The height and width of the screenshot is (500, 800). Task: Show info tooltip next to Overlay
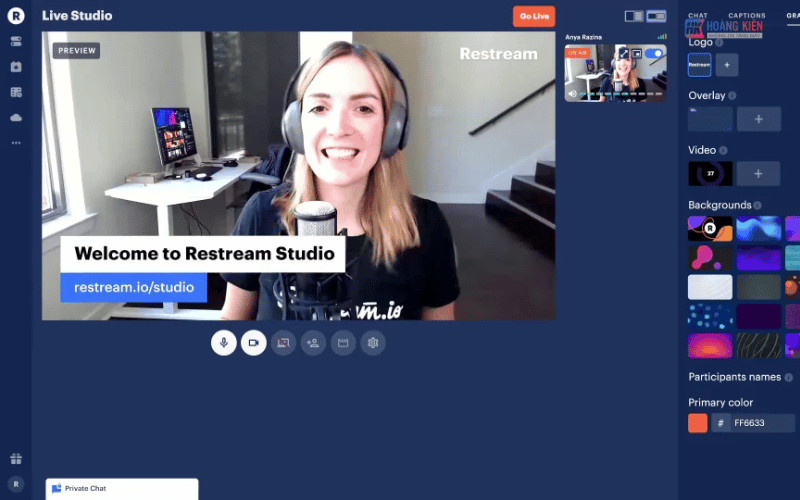(732, 95)
